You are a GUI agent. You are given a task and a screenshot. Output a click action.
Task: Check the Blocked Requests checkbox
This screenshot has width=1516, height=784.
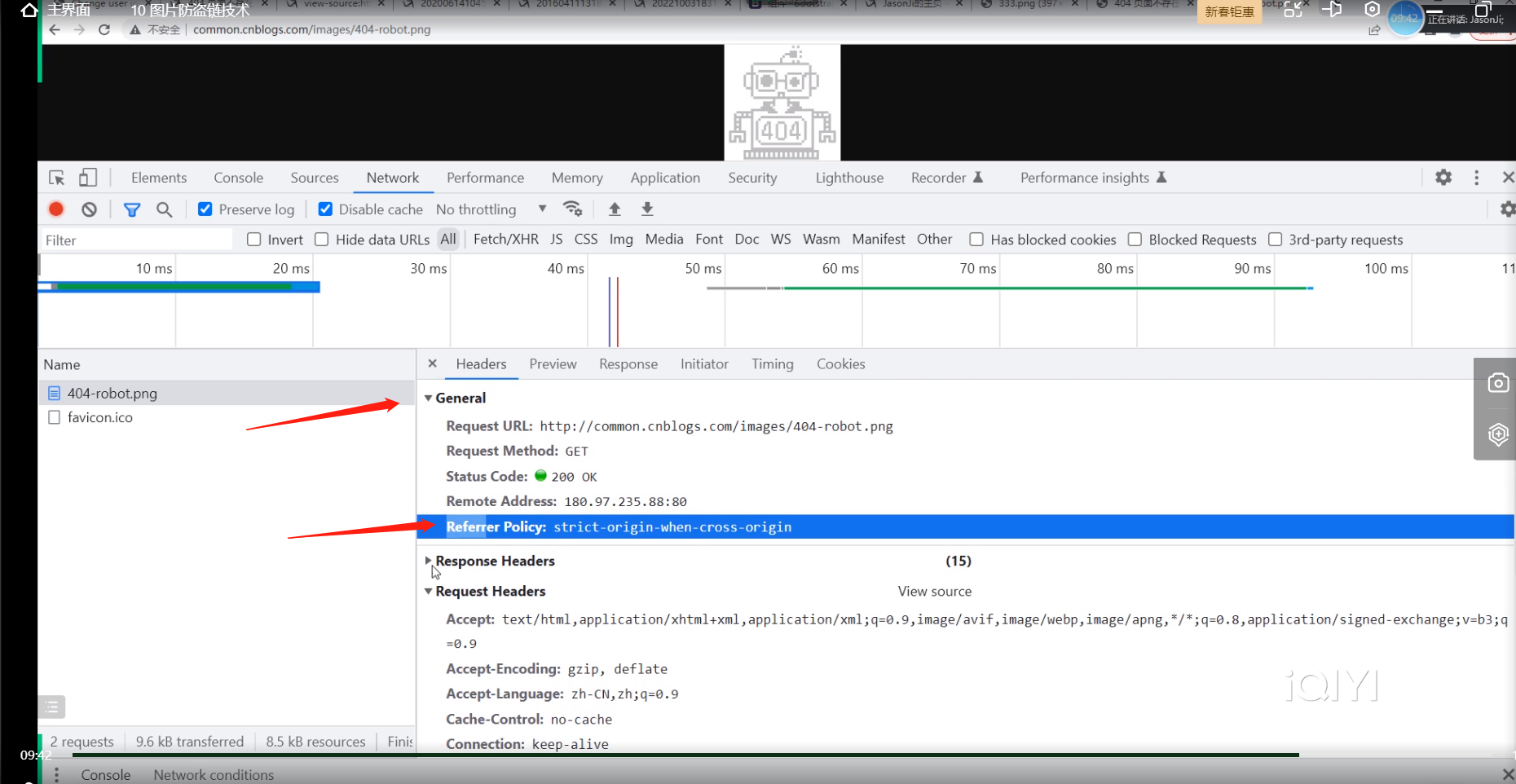1135,240
